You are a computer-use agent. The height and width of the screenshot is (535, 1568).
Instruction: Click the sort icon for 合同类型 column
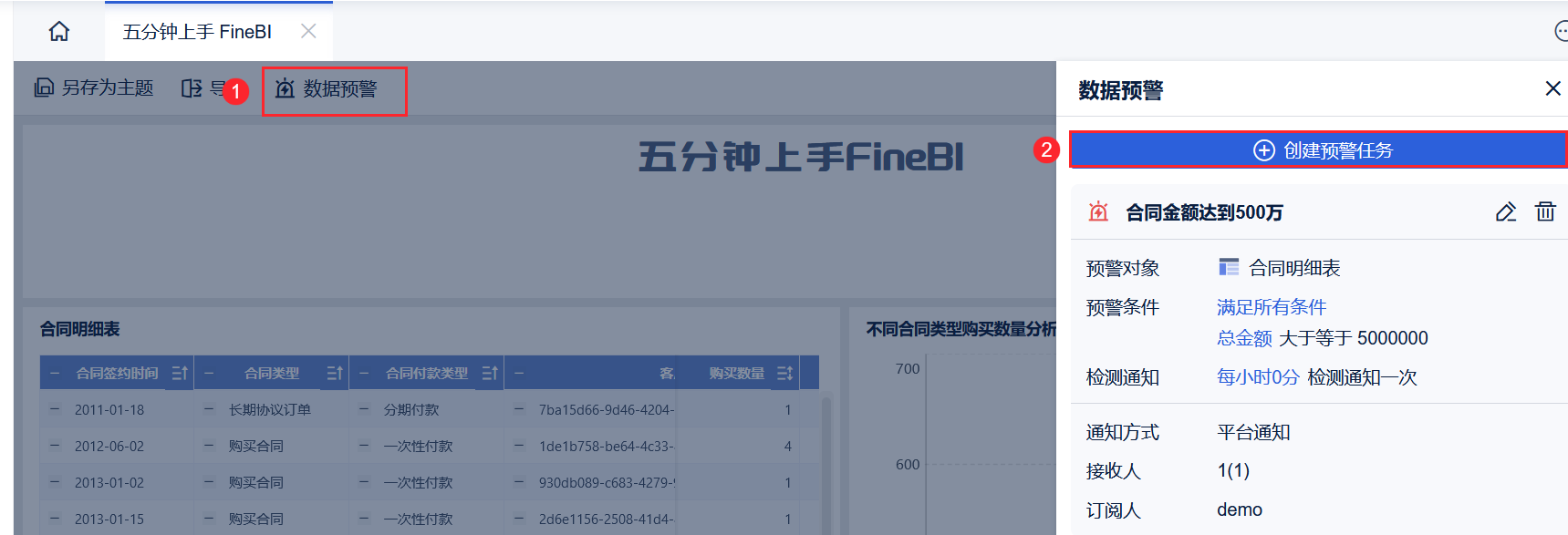pos(335,373)
